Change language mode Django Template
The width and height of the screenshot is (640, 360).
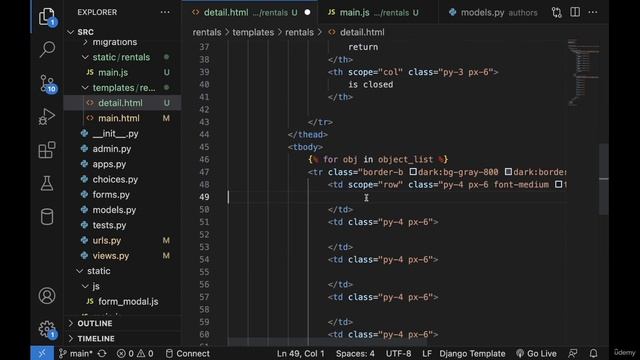click(x=472, y=353)
